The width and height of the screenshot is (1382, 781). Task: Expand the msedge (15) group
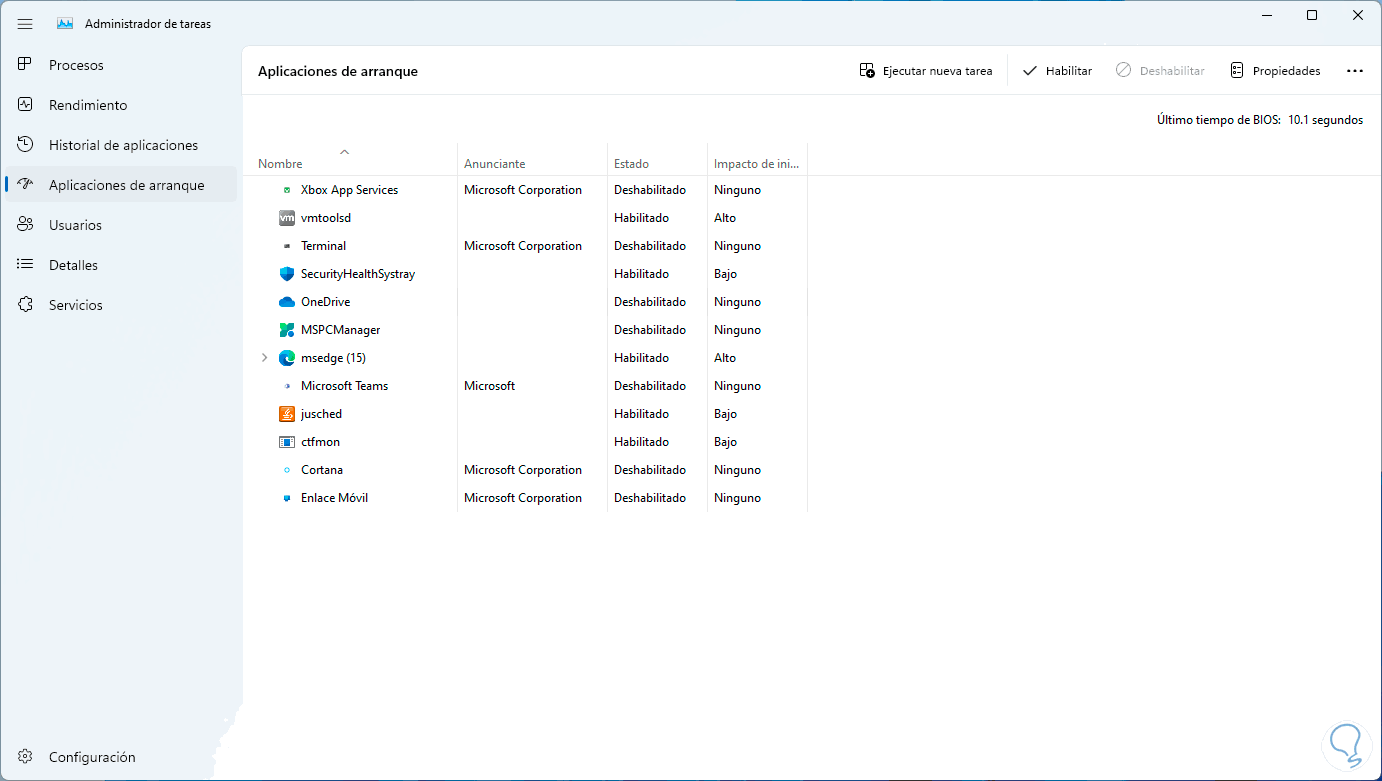click(264, 358)
